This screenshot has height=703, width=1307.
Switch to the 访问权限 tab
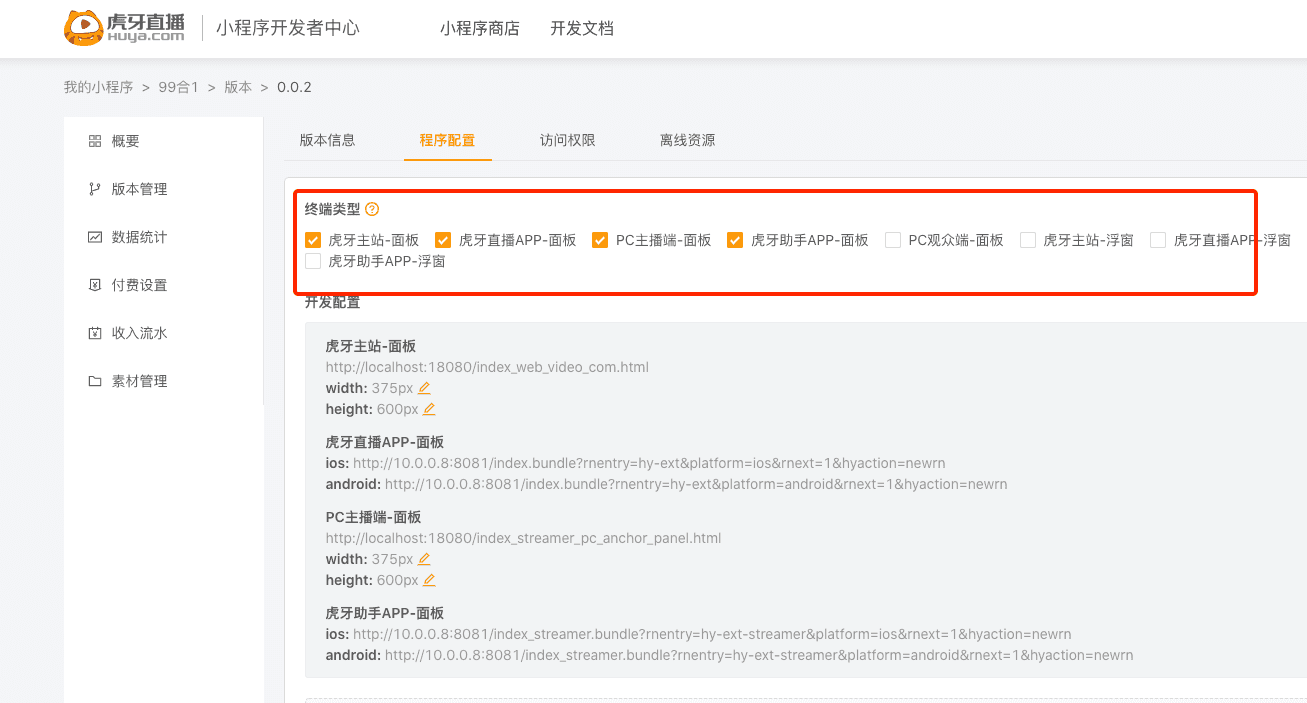568,140
